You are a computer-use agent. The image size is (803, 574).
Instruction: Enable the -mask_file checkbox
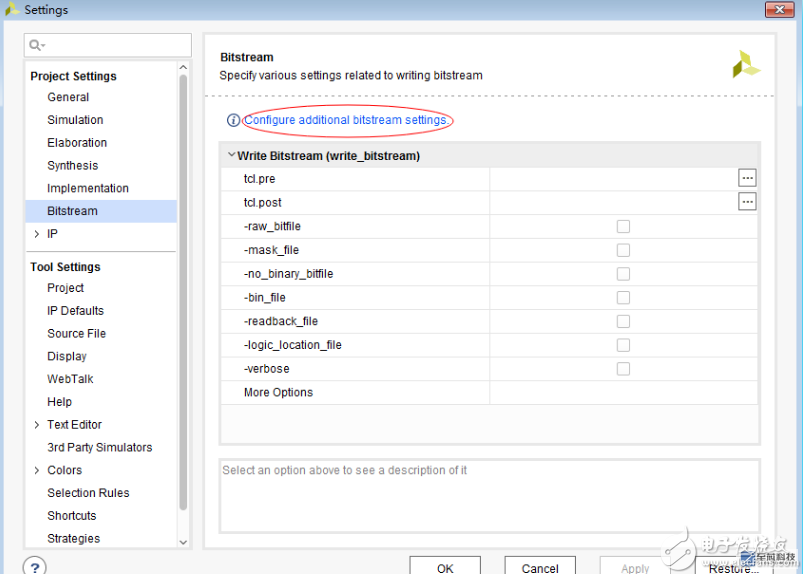click(623, 250)
